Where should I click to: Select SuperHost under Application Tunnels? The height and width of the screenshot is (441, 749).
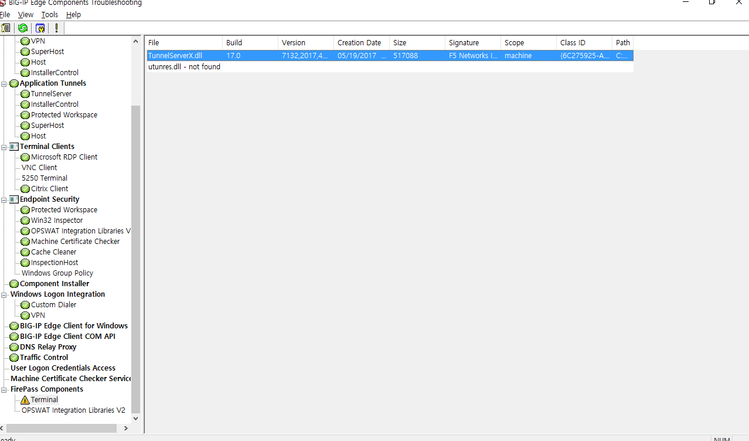coord(47,125)
